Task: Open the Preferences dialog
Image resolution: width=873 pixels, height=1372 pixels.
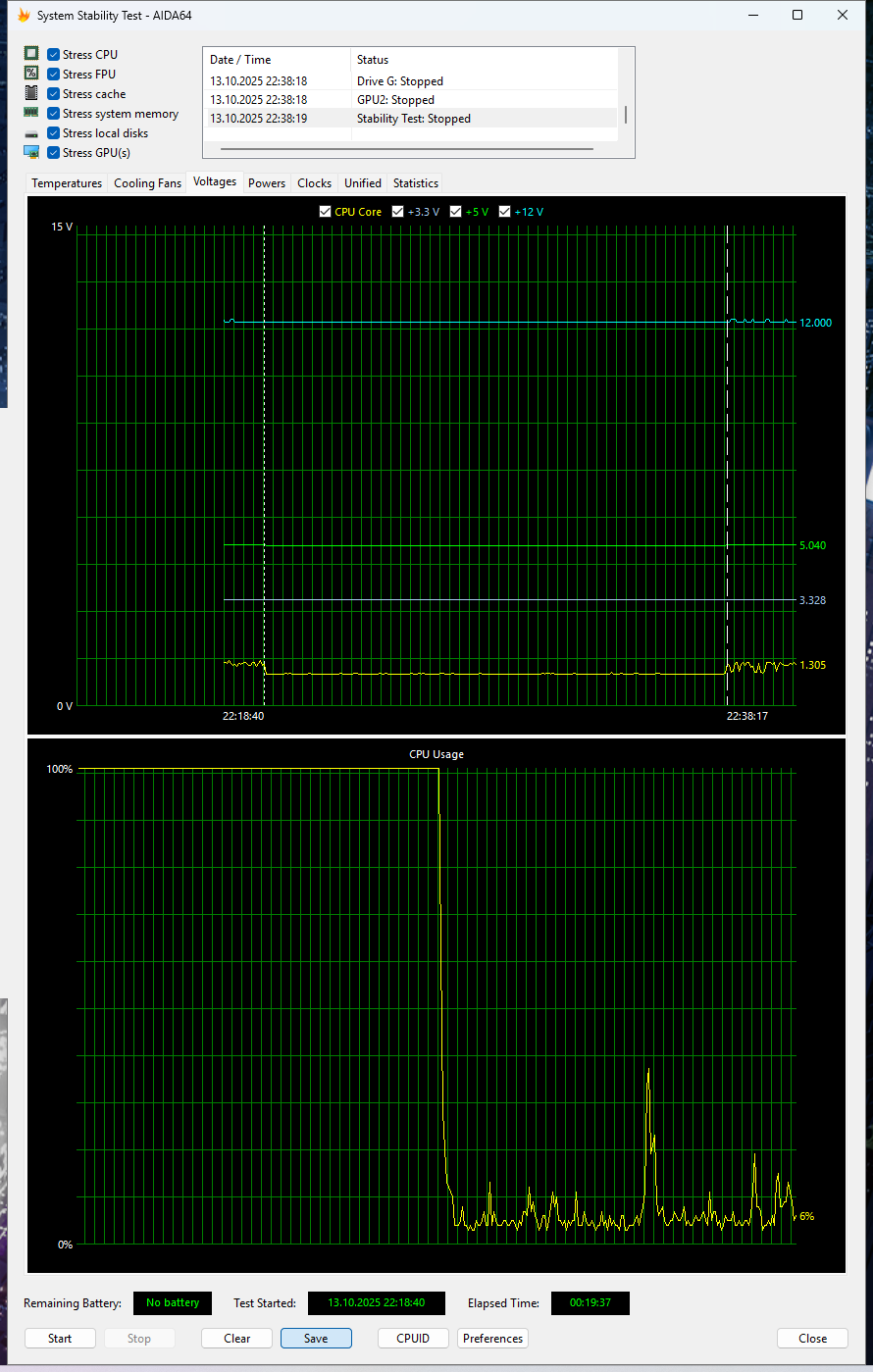Action: 492,1338
